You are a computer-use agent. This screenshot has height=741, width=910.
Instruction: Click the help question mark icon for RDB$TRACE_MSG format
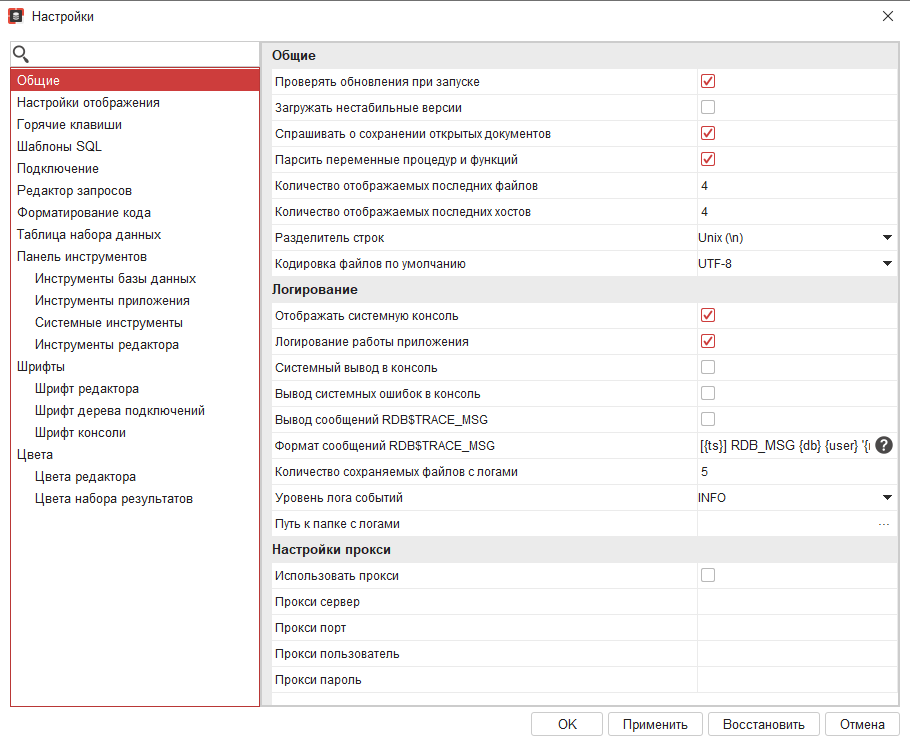[884, 446]
